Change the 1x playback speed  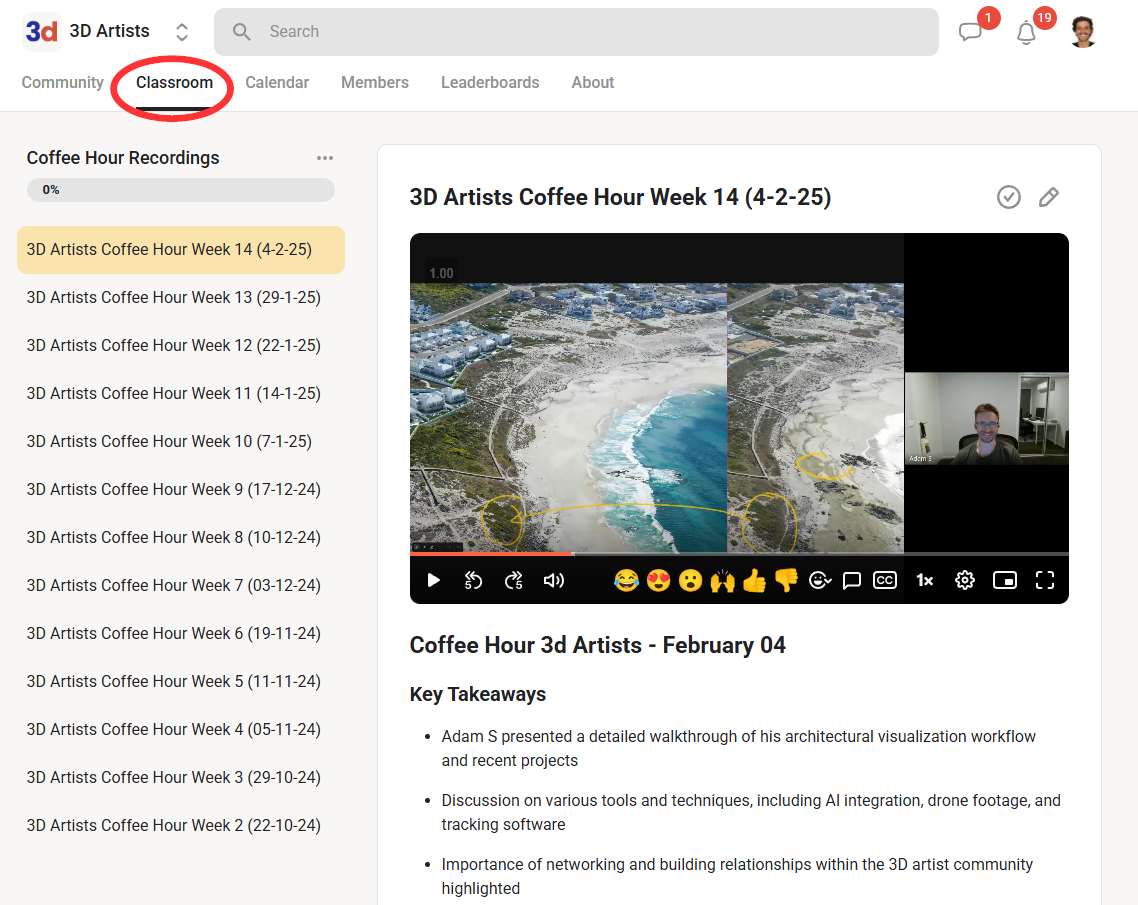(x=925, y=580)
